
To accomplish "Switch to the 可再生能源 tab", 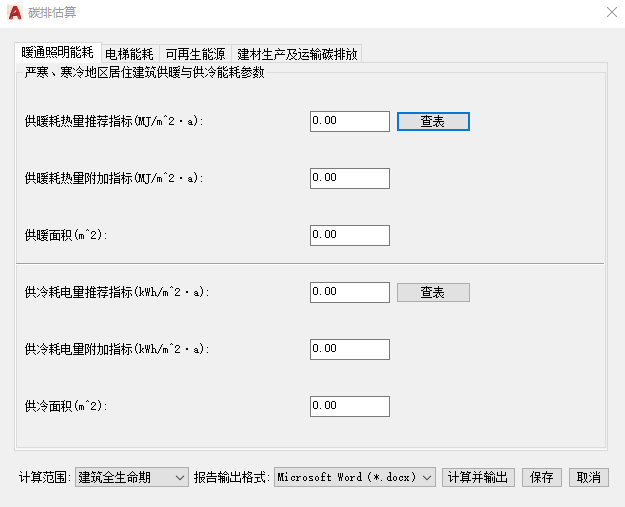I will pos(195,54).
